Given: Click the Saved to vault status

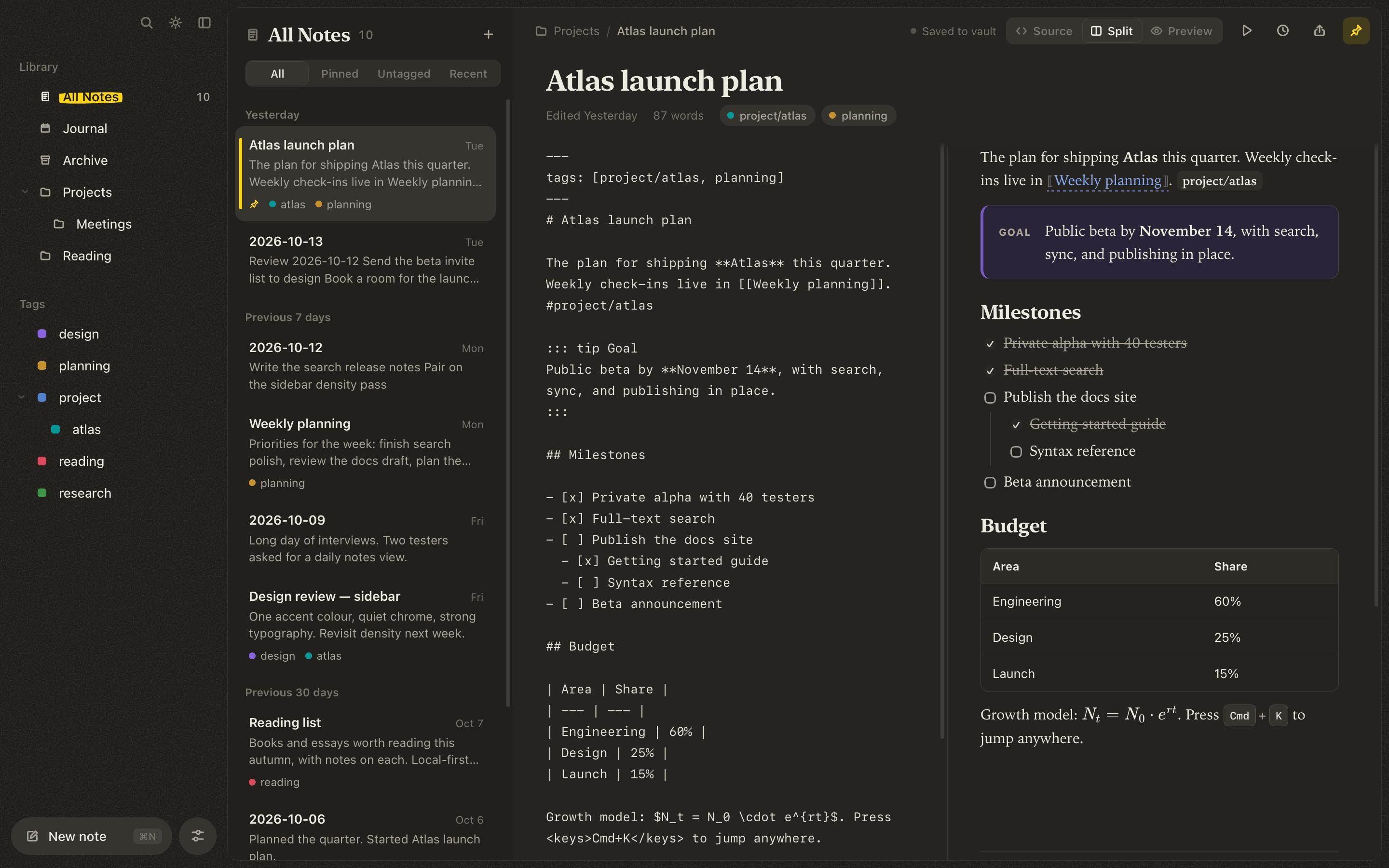Looking at the screenshot, I should click(953, 31).
